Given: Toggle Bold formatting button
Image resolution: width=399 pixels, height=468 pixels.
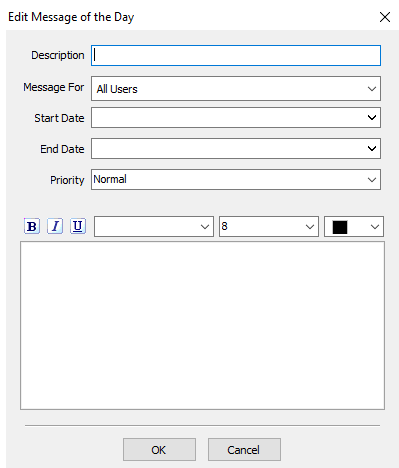Looking at the screenshot, I should pos(32,226).
